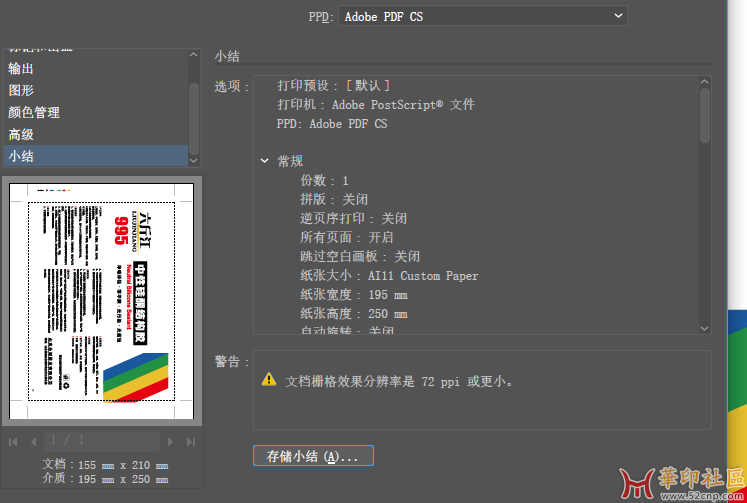The width and height of the screenshot is (747, 503).
Task: Collapse the 常规 section chevron
Action: (x=264, y=161)
